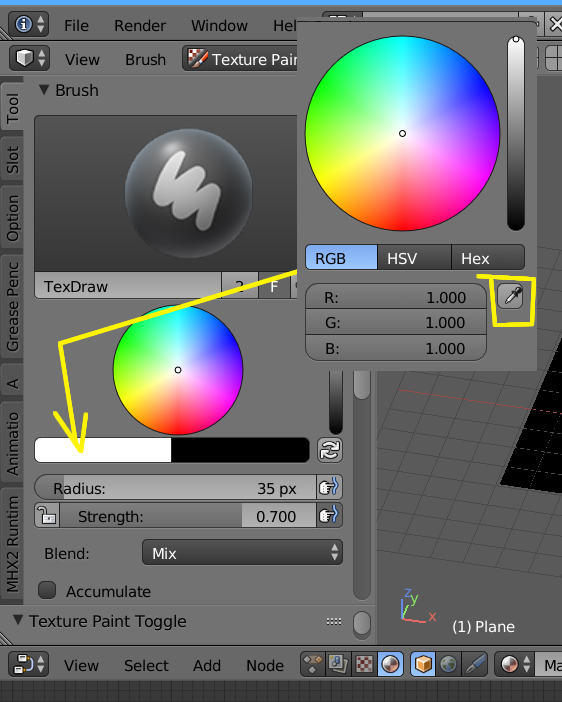Select the Hex mode in the color popup
Viewport: 562px width, 702px height.
tap(488, 257)
